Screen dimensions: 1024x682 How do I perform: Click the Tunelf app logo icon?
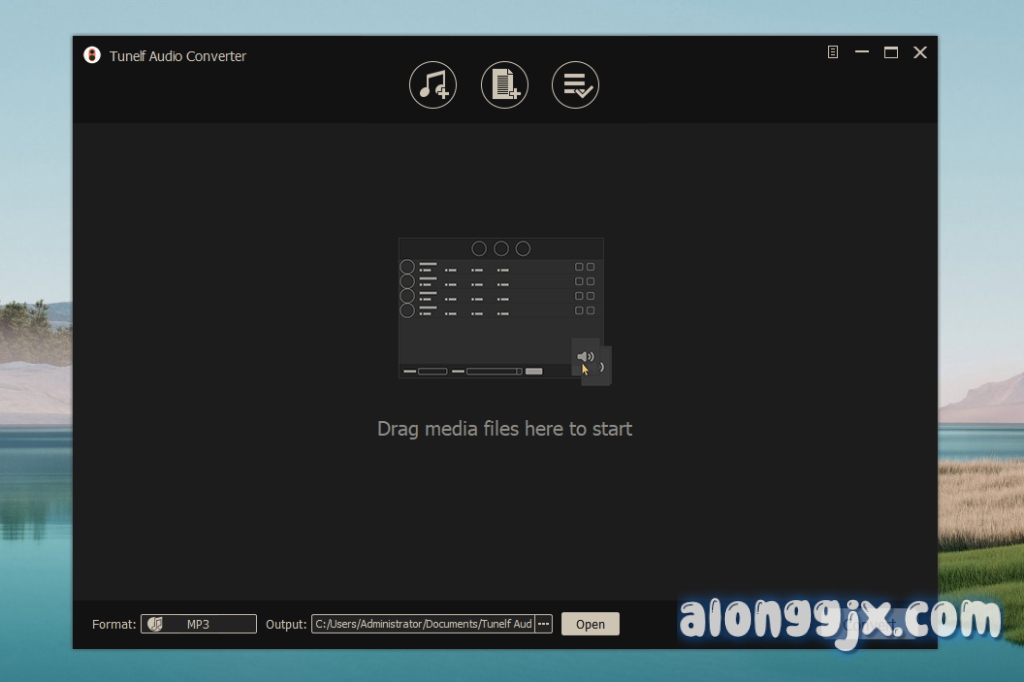pyautogui.click(x=92, y=55)
